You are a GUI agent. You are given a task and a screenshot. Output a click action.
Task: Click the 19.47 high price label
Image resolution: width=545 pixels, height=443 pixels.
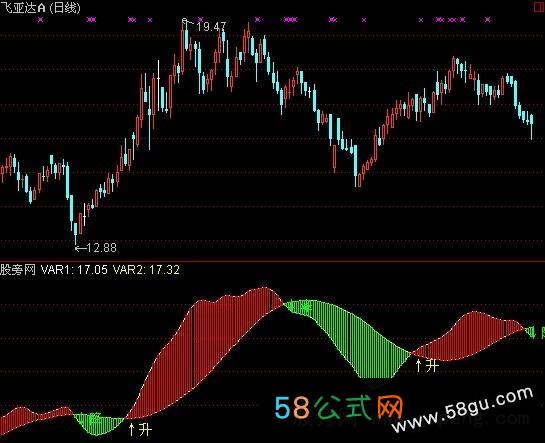[211, 27]
